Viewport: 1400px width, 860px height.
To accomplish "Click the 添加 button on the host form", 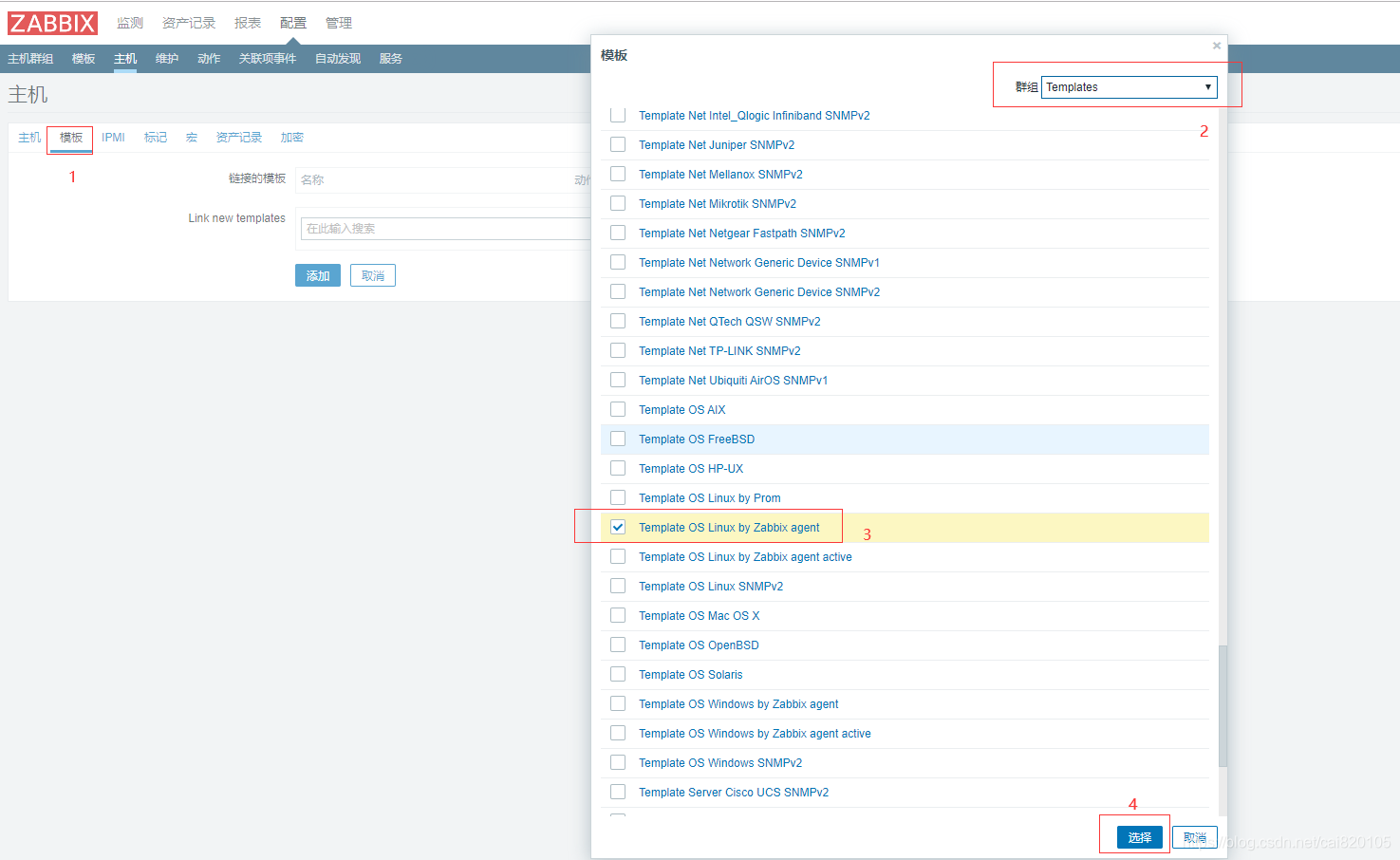I will click(x=318, y=275).
